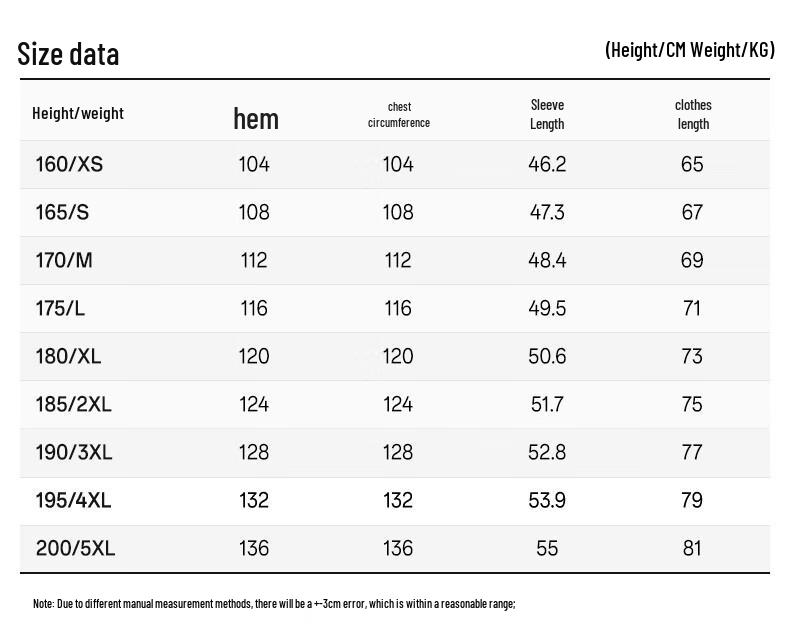Click the Height/CM Weight/KG unit label
The image size is (790, 624).
point(690,50)
